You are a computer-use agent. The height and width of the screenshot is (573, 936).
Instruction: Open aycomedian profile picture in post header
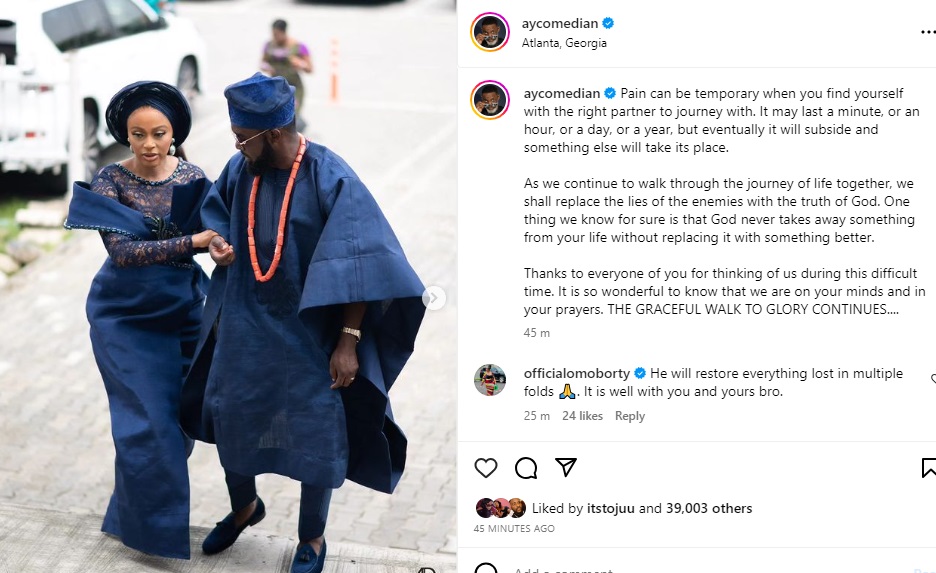coord(490,32)
